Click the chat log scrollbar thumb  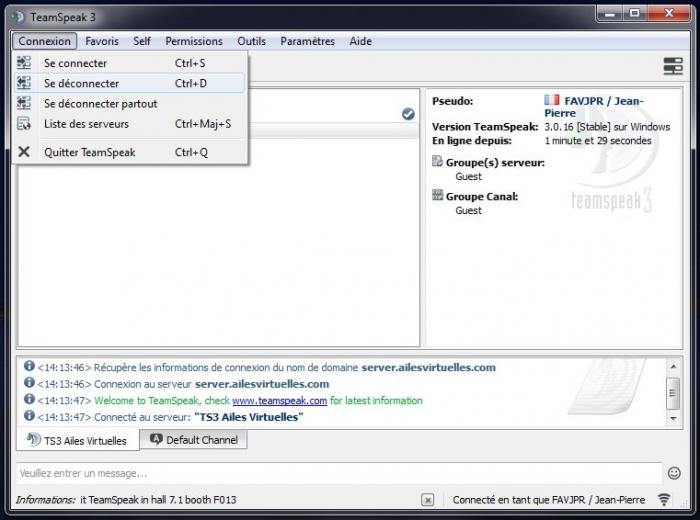pos(673,393)
